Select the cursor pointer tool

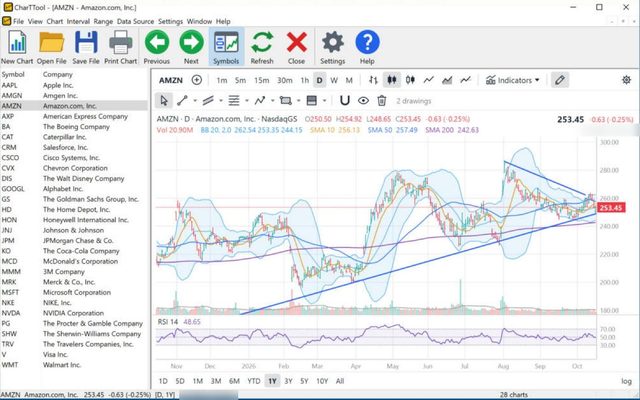point(164,100)
